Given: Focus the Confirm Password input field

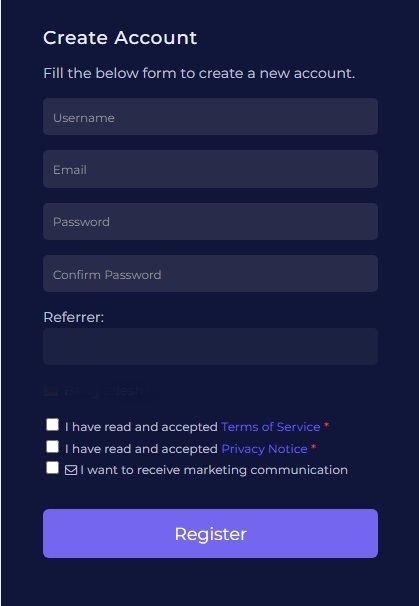Looking at the screenshot, I should [x=210, y=273].
